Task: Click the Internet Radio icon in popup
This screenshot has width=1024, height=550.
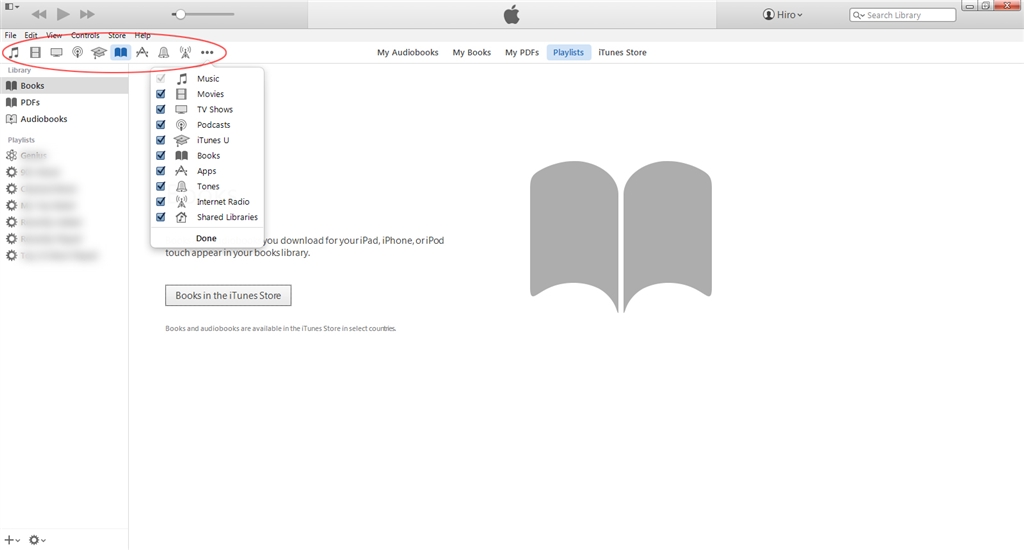Action: pyautogui.click(x=182, y=201)
